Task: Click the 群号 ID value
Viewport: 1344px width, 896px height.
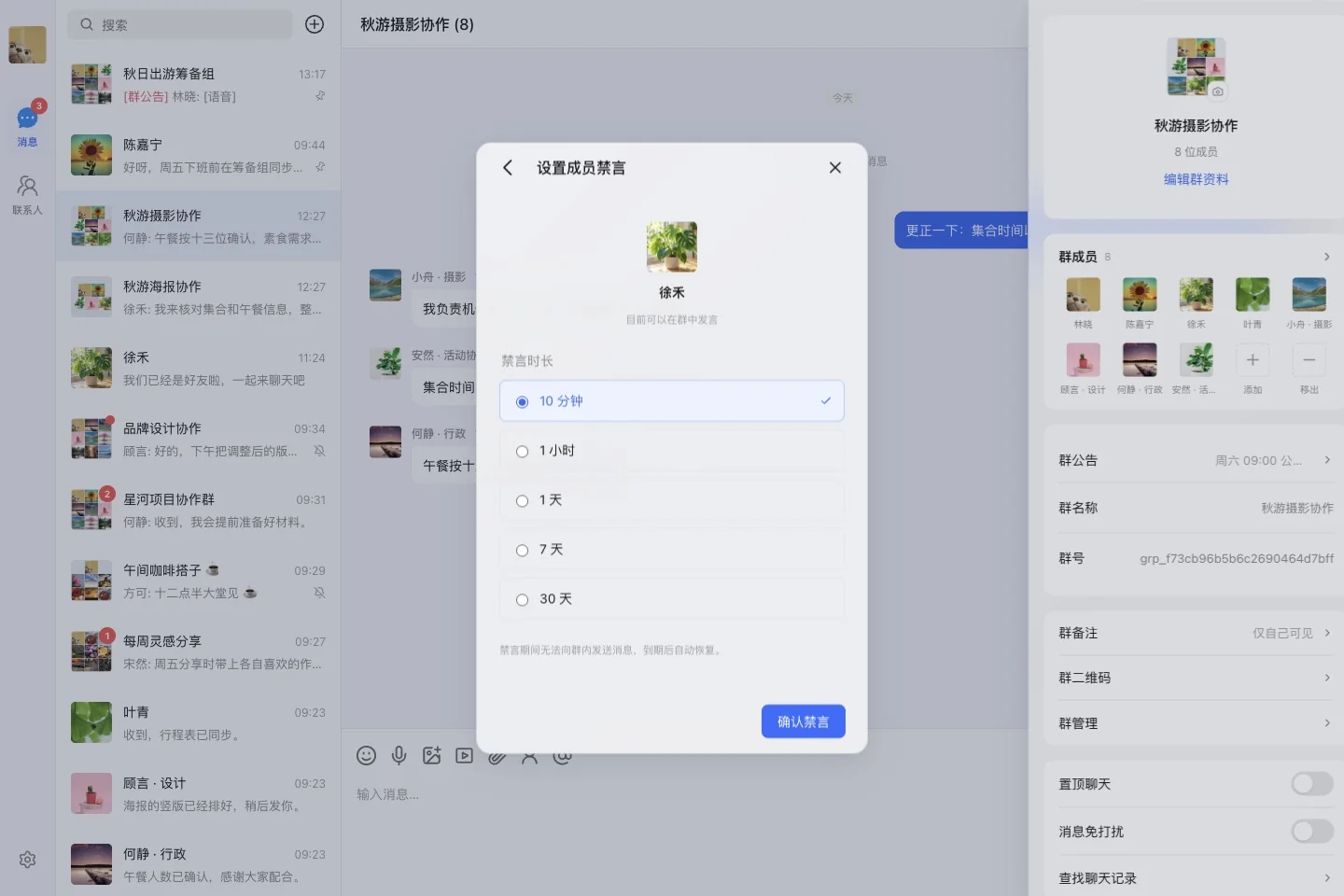Action: [x=1237, y=558]
